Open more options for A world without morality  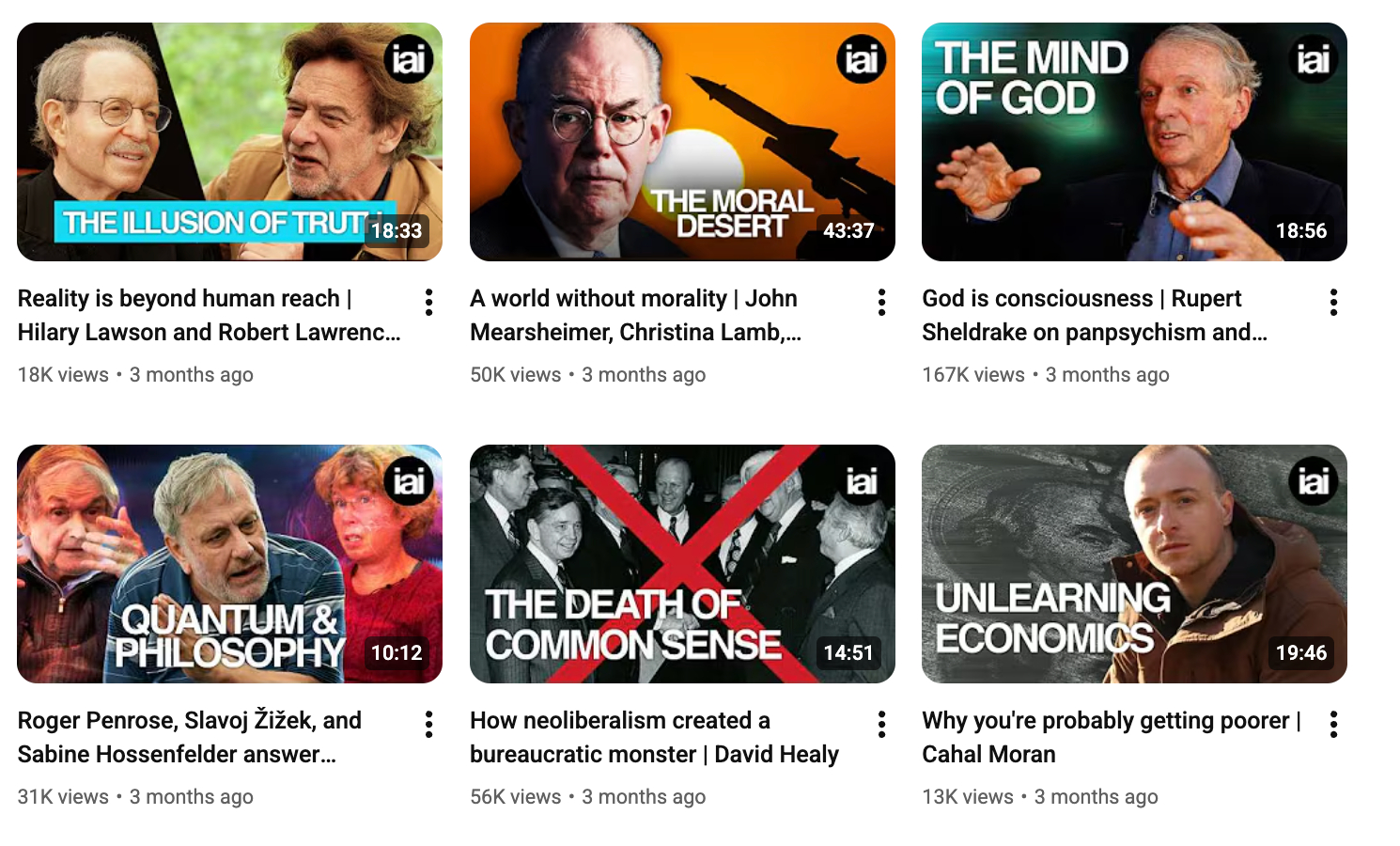(881, 303)
